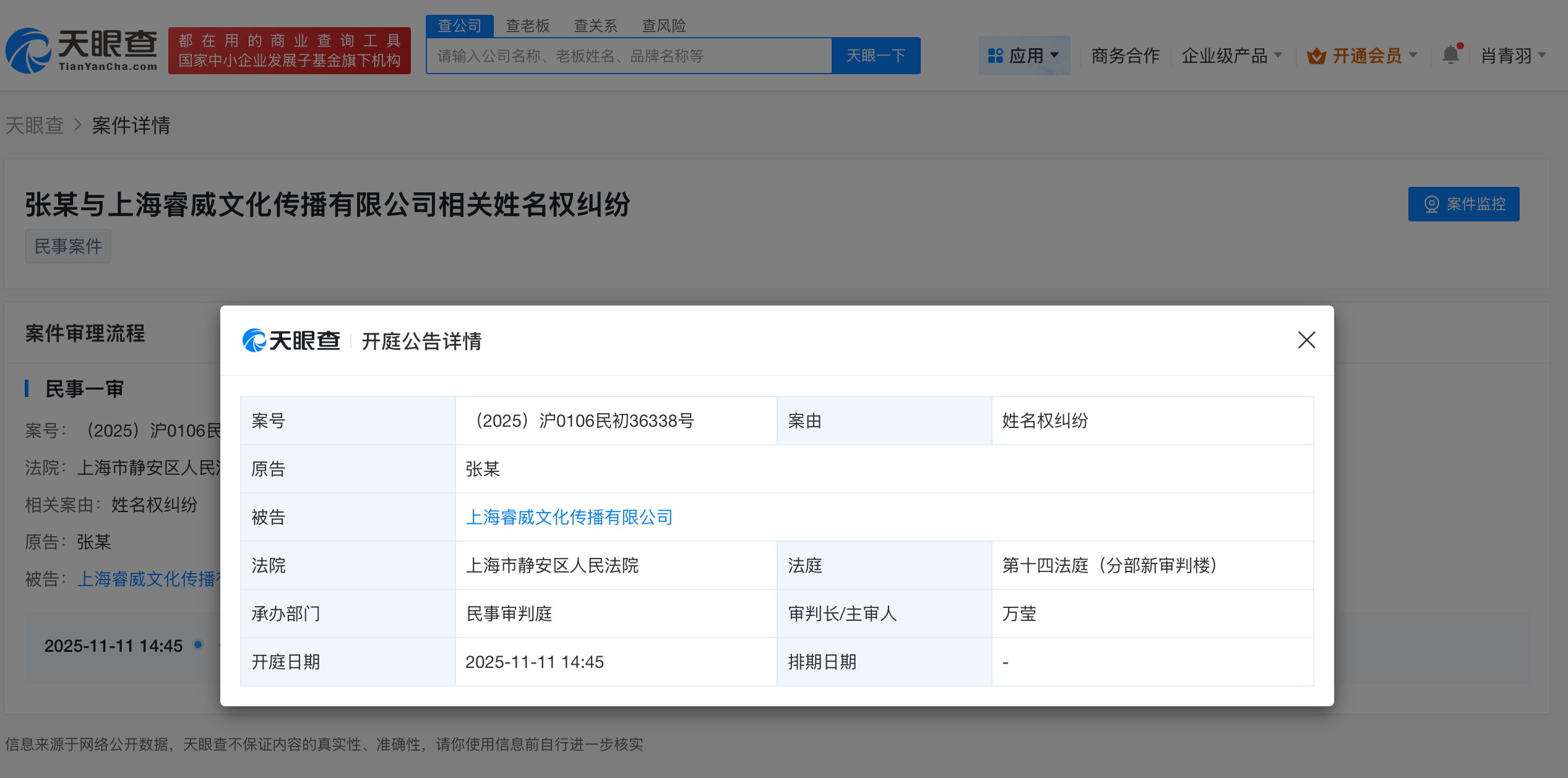Click the 商务合作 menu item
The image size is (1568, 778).
click(1125, 55)
